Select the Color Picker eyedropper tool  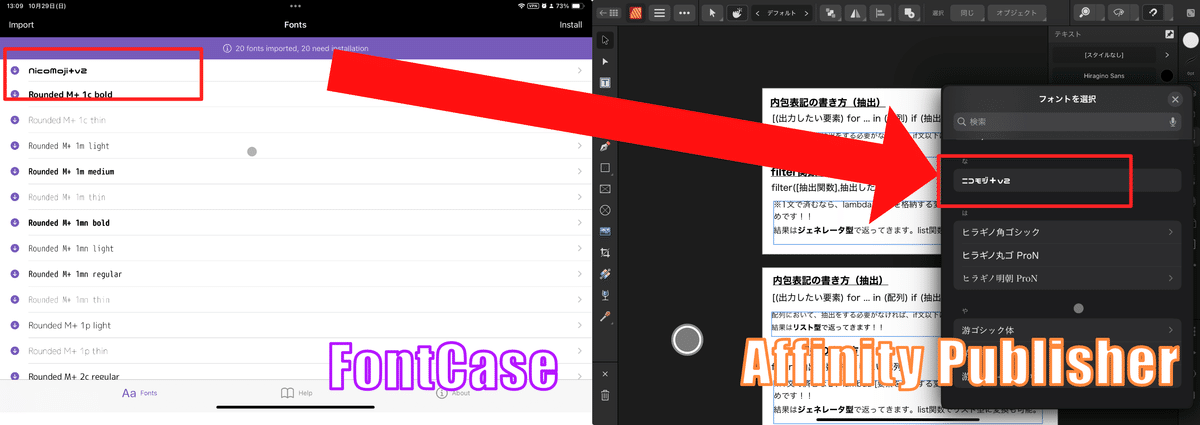click(x=605, y=316)
